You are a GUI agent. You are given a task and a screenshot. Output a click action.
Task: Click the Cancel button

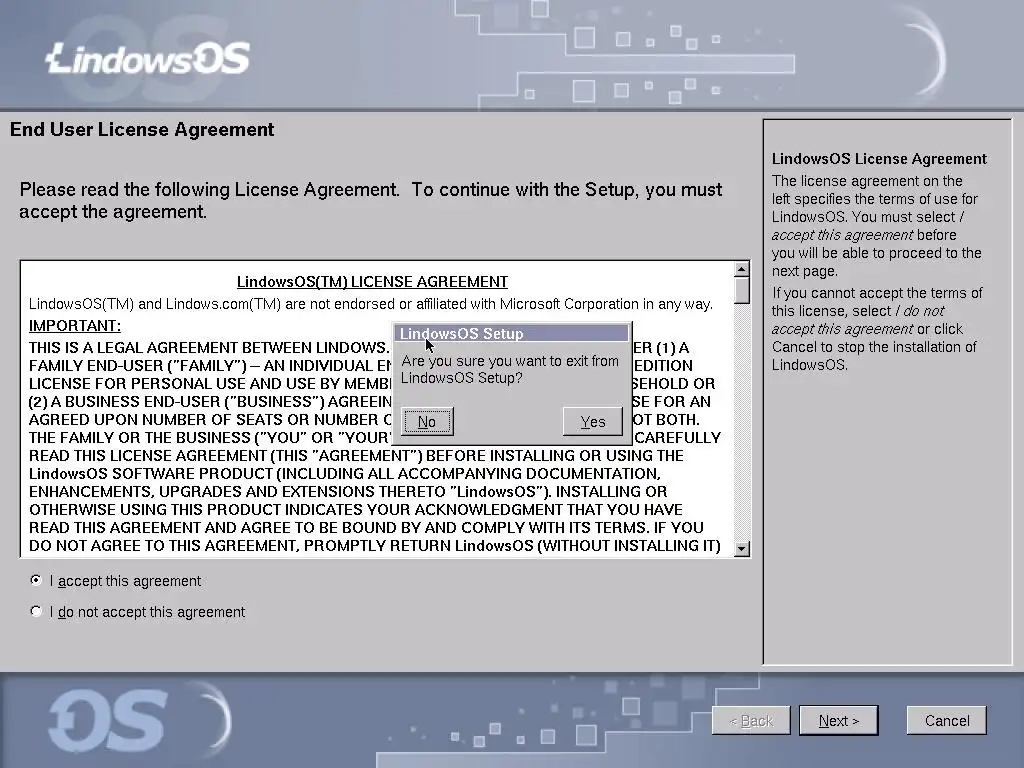[946, 720]
